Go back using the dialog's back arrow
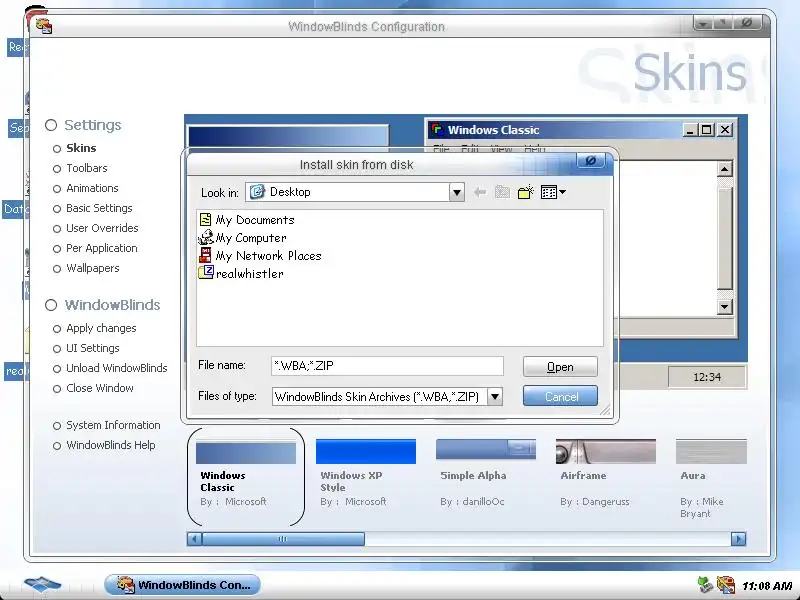800x600 pixels. 480,192
